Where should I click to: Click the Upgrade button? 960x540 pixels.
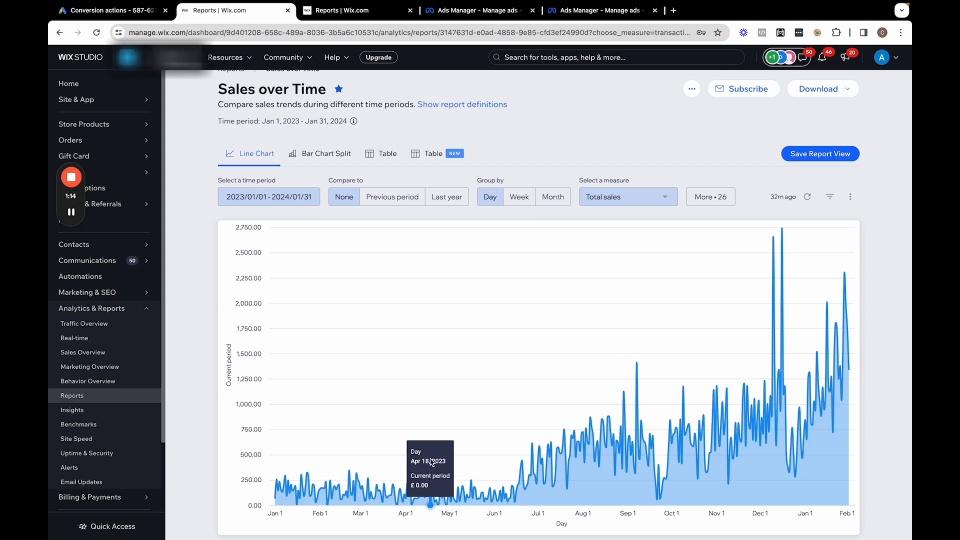[x=378, y=57]
